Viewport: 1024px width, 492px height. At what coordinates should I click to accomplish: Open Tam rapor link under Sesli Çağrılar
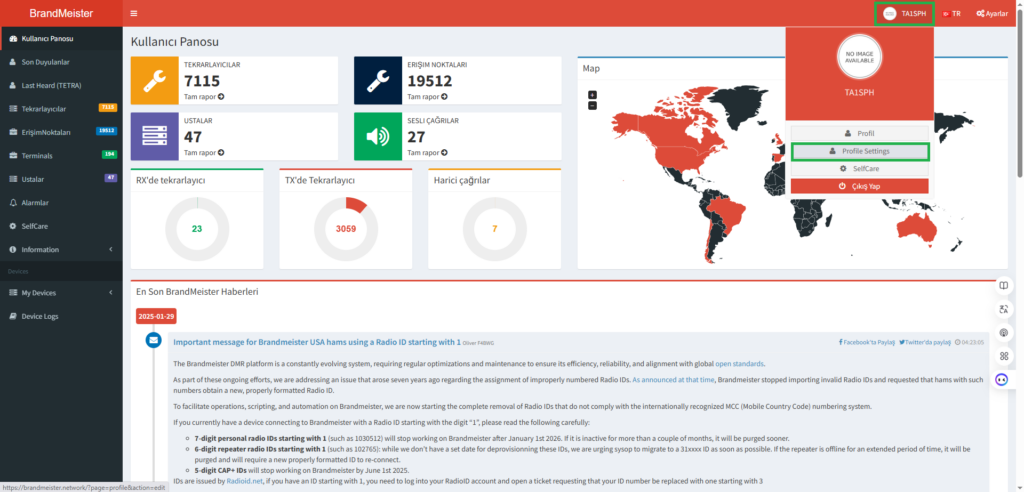(x=428, y=153)
